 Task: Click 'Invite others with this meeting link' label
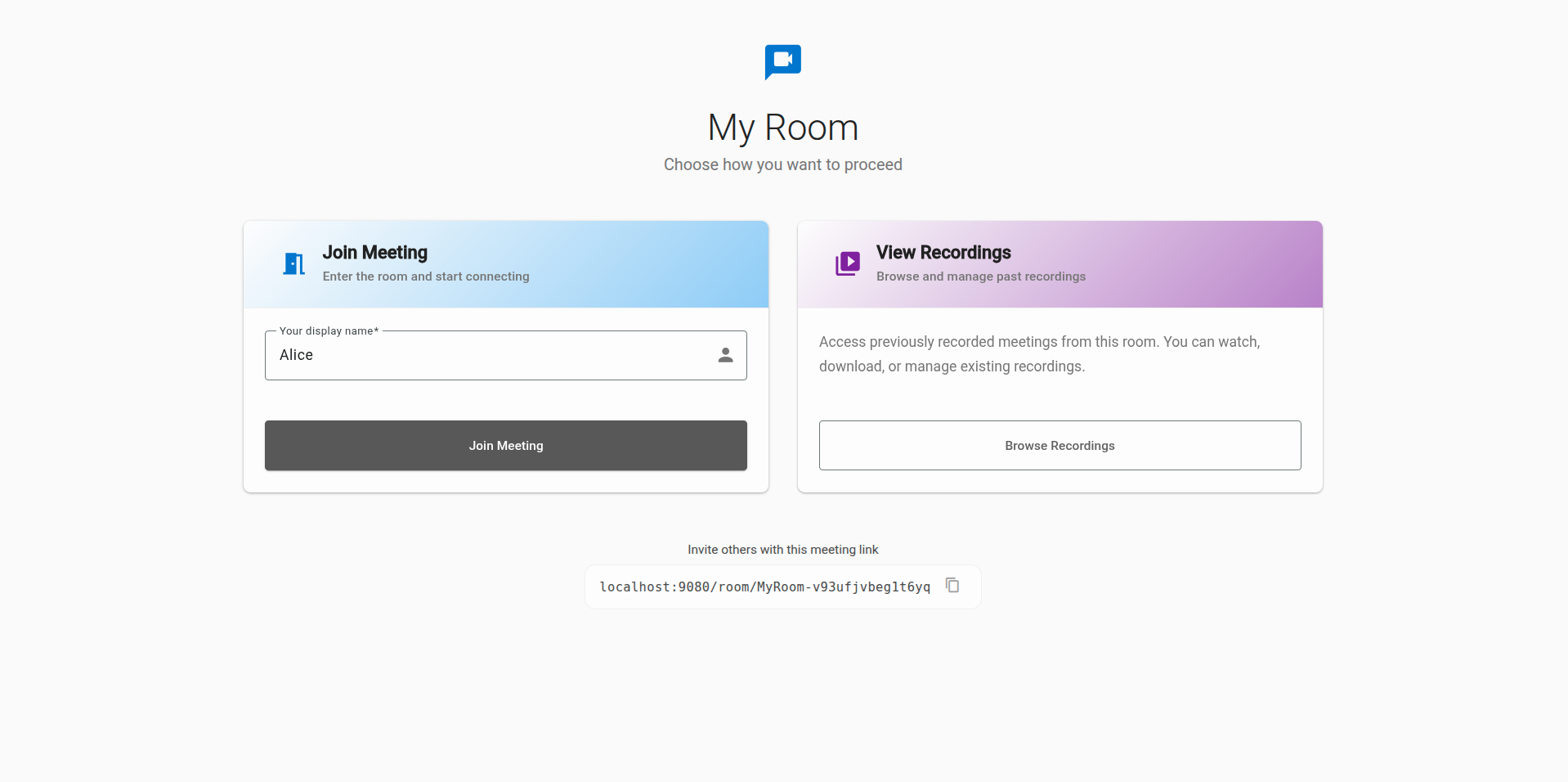point(782,550)
